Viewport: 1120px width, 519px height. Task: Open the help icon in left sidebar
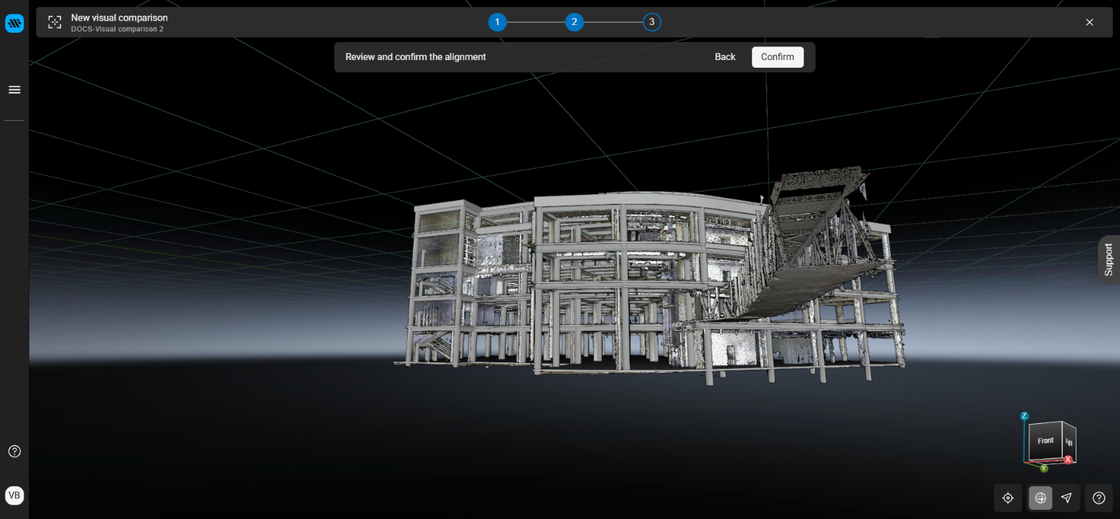pos(14,451)
